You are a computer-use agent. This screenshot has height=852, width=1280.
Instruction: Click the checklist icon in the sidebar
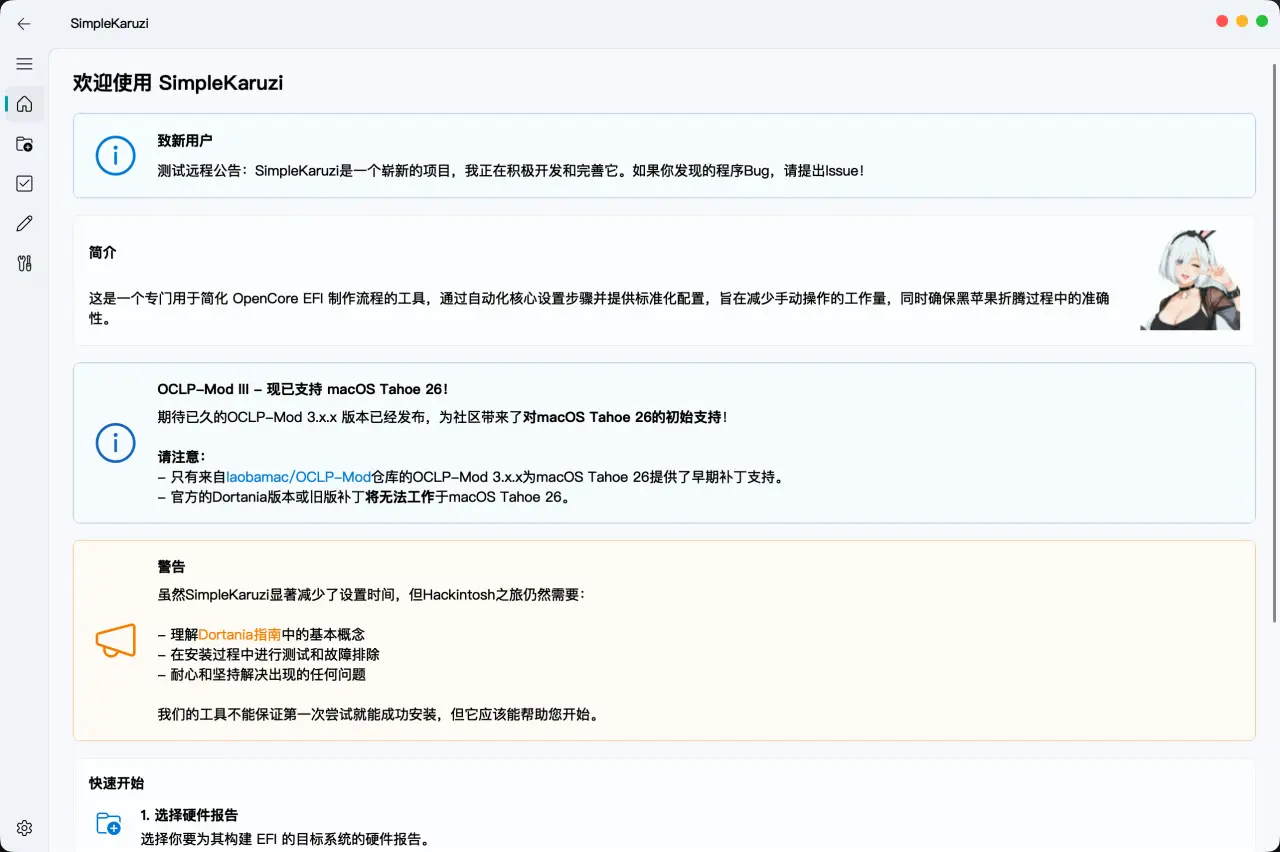coord(24,183)
